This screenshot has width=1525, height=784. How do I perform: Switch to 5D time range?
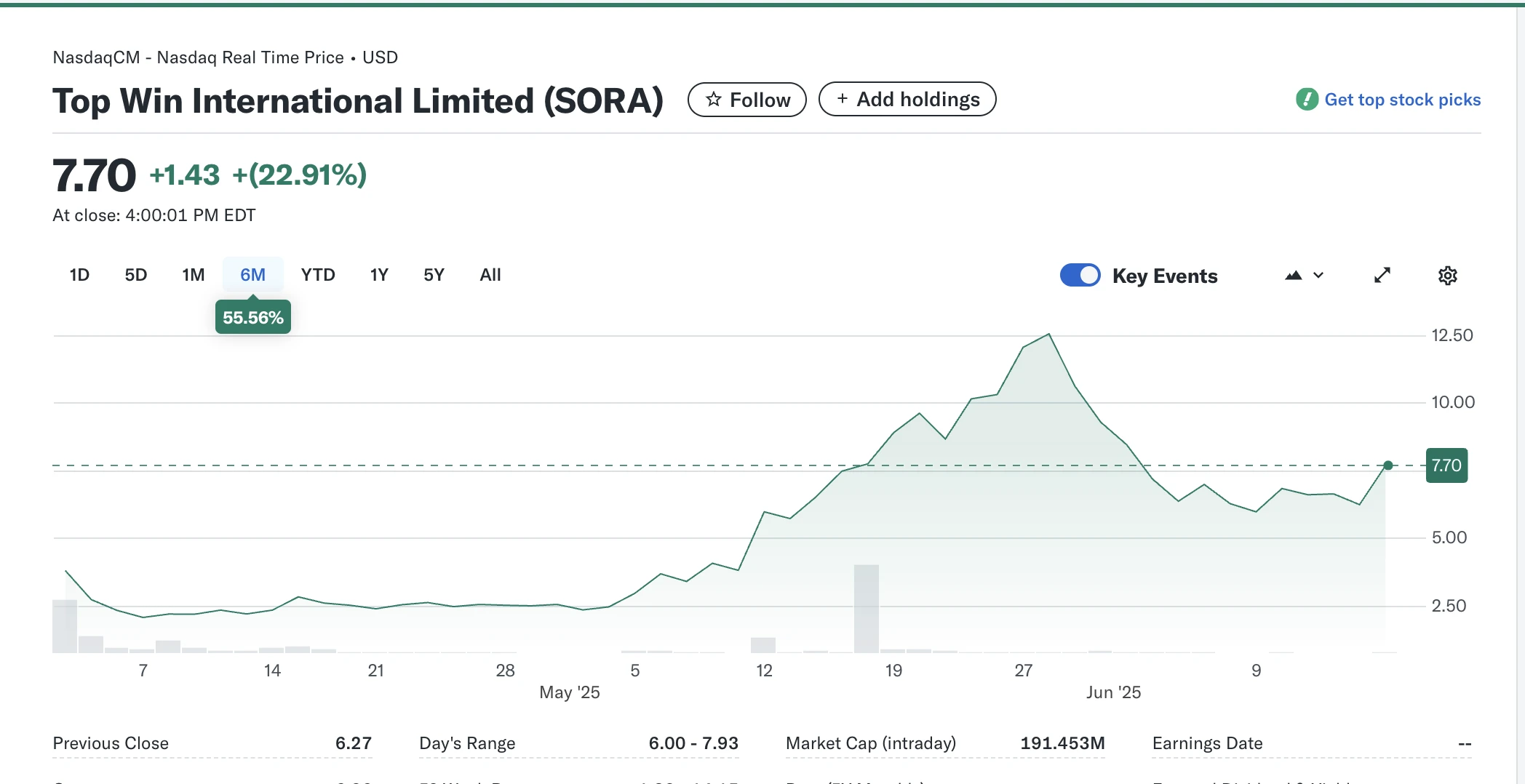click(135, 275)
